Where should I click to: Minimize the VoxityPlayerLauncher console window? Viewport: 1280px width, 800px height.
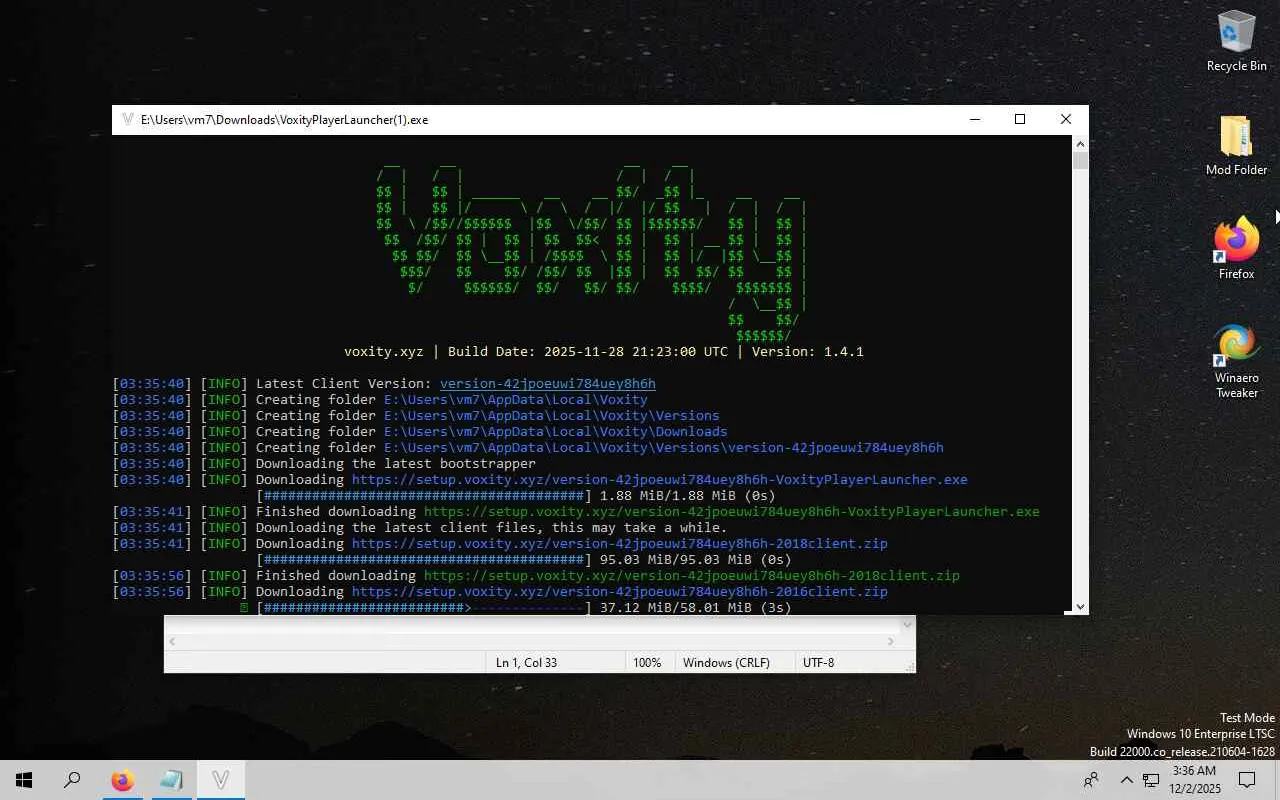tap(975, 120)
